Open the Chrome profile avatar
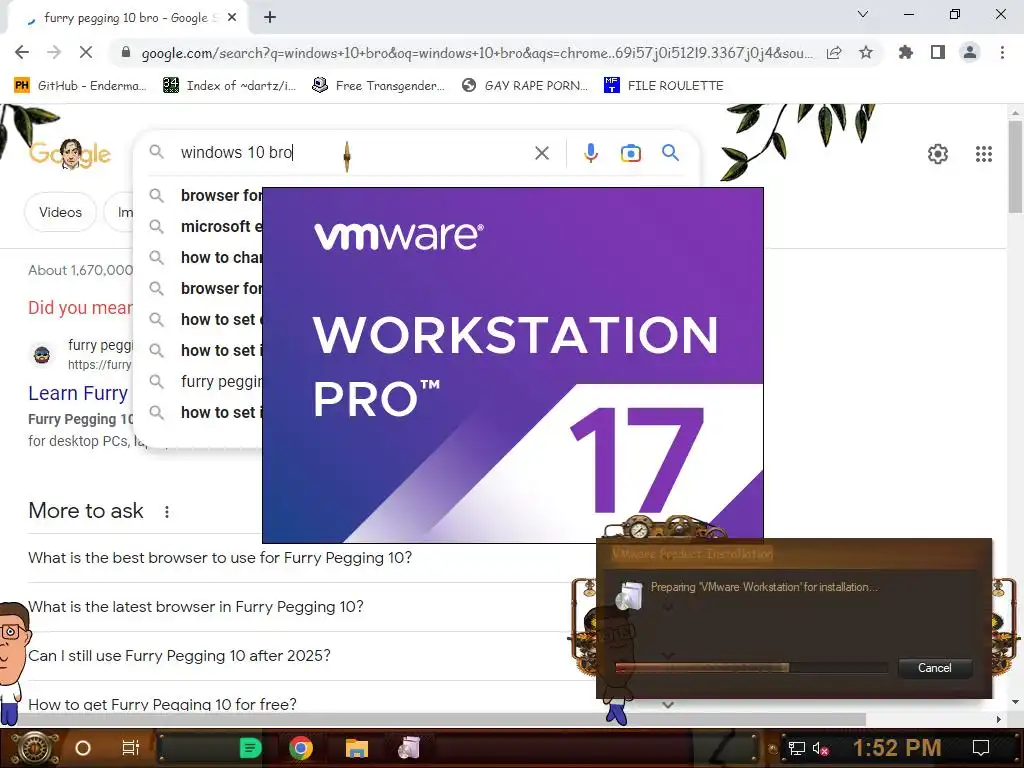 point(970,52)
